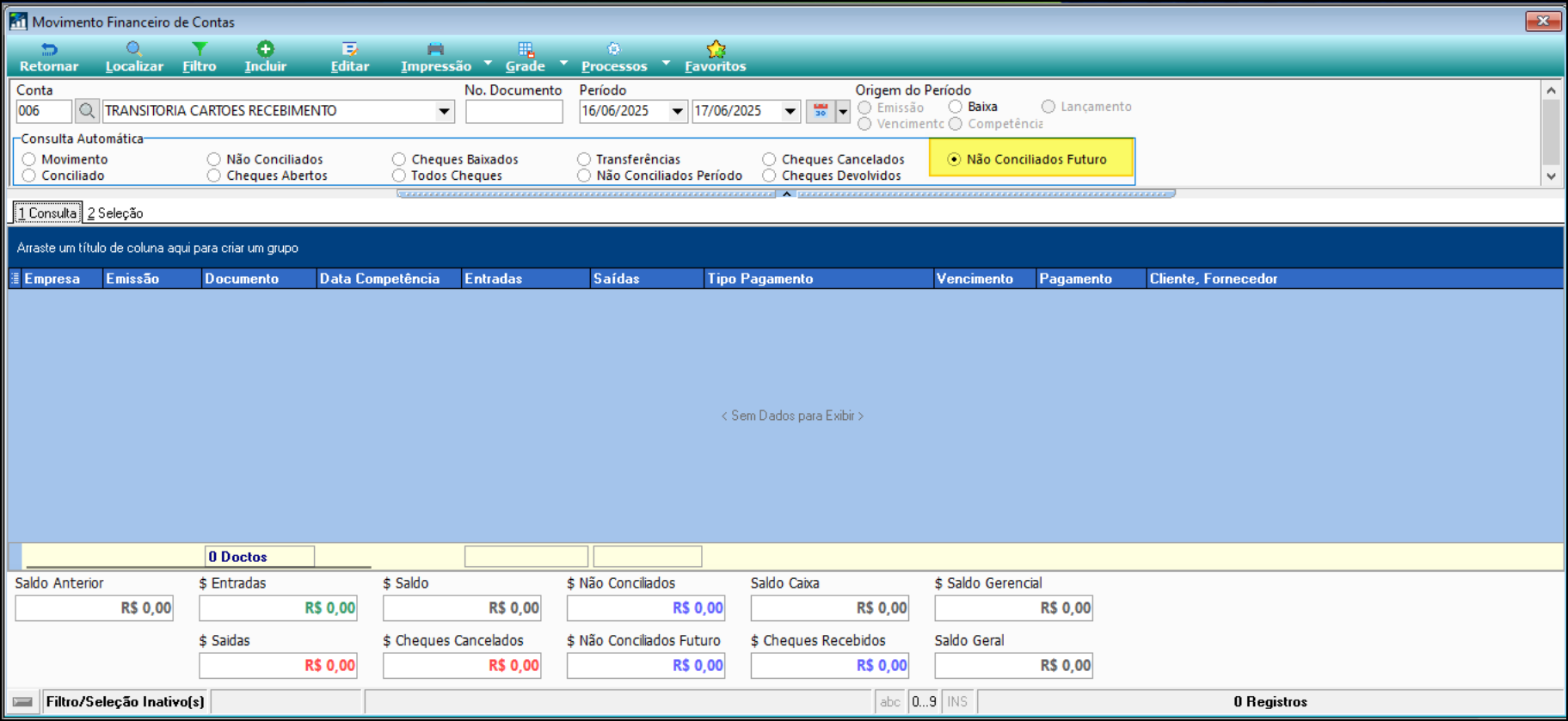Click the filter panel vertical scrollbar
This screenshot has width=1568, height=721.
click(1551, 132)
